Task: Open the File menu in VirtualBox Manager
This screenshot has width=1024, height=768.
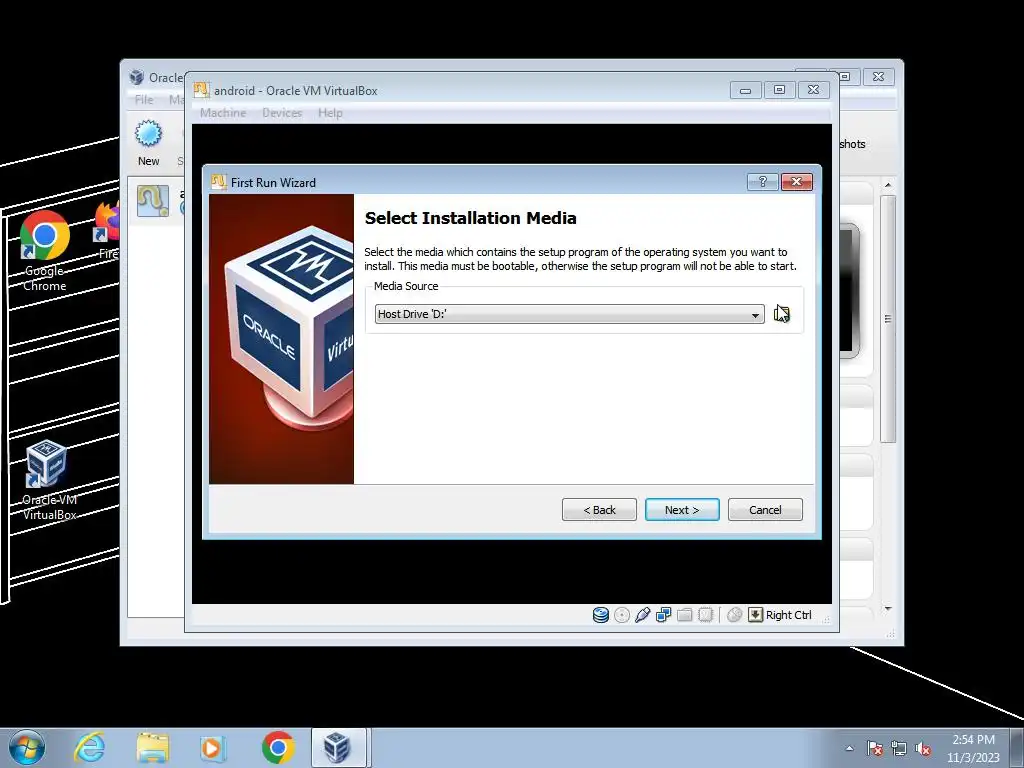Action: coord(144,99)
